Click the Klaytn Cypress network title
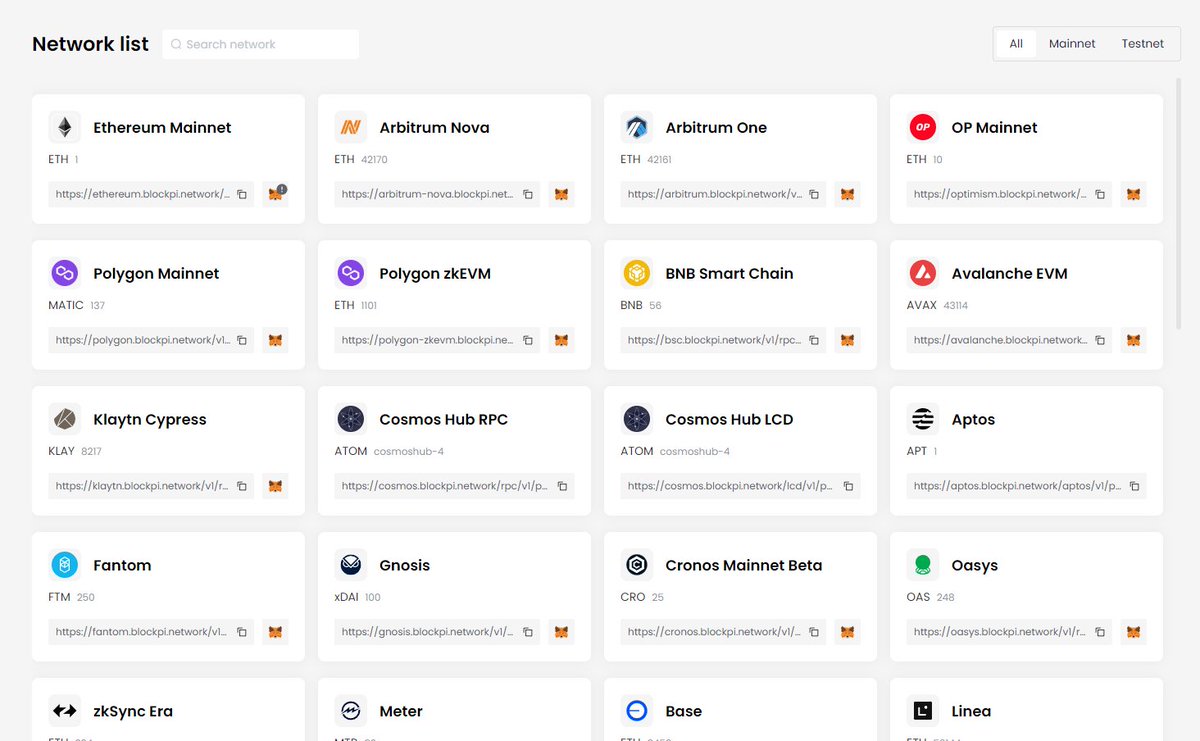 pos(150,419)
